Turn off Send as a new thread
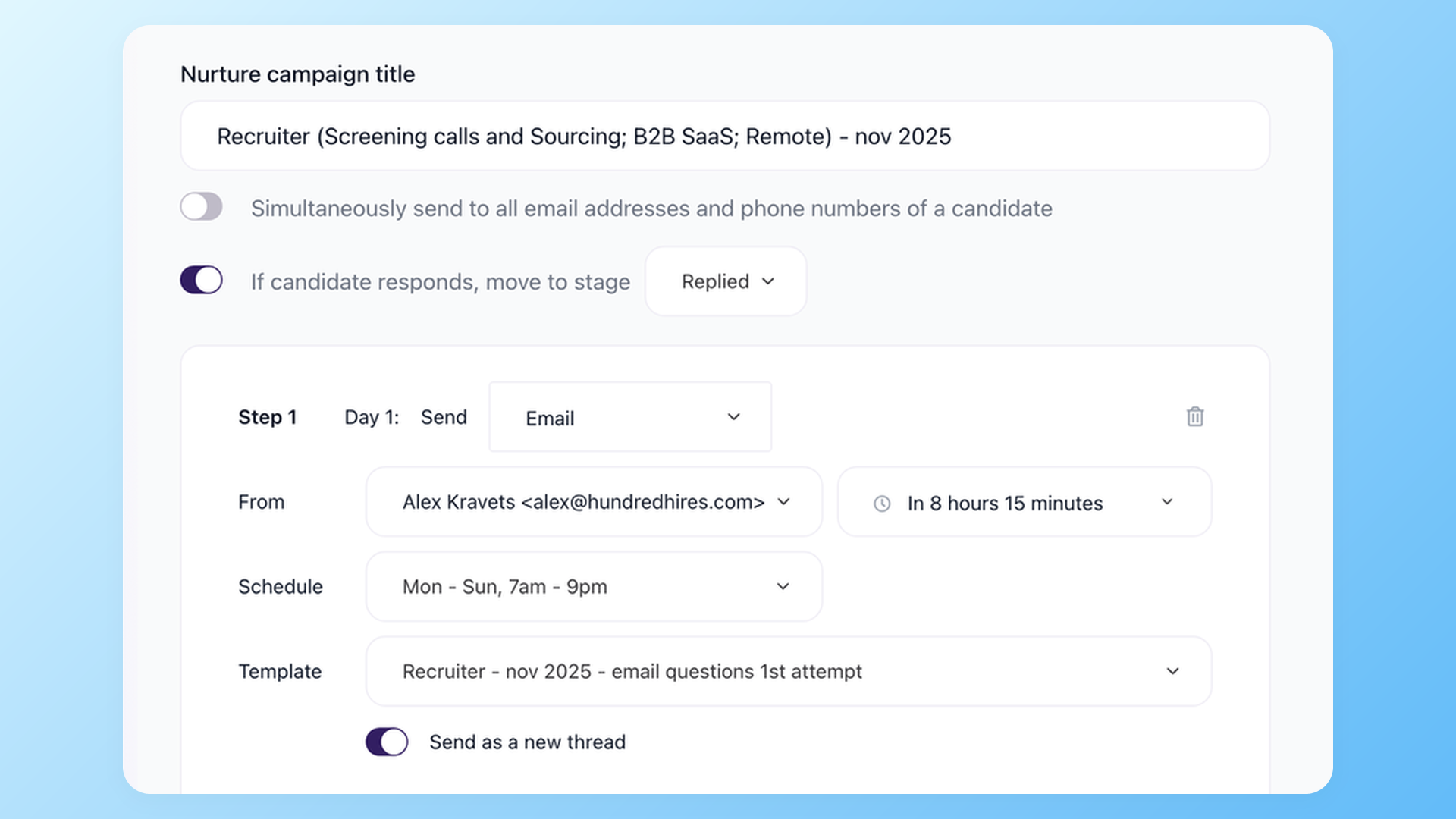 [387, 742]
